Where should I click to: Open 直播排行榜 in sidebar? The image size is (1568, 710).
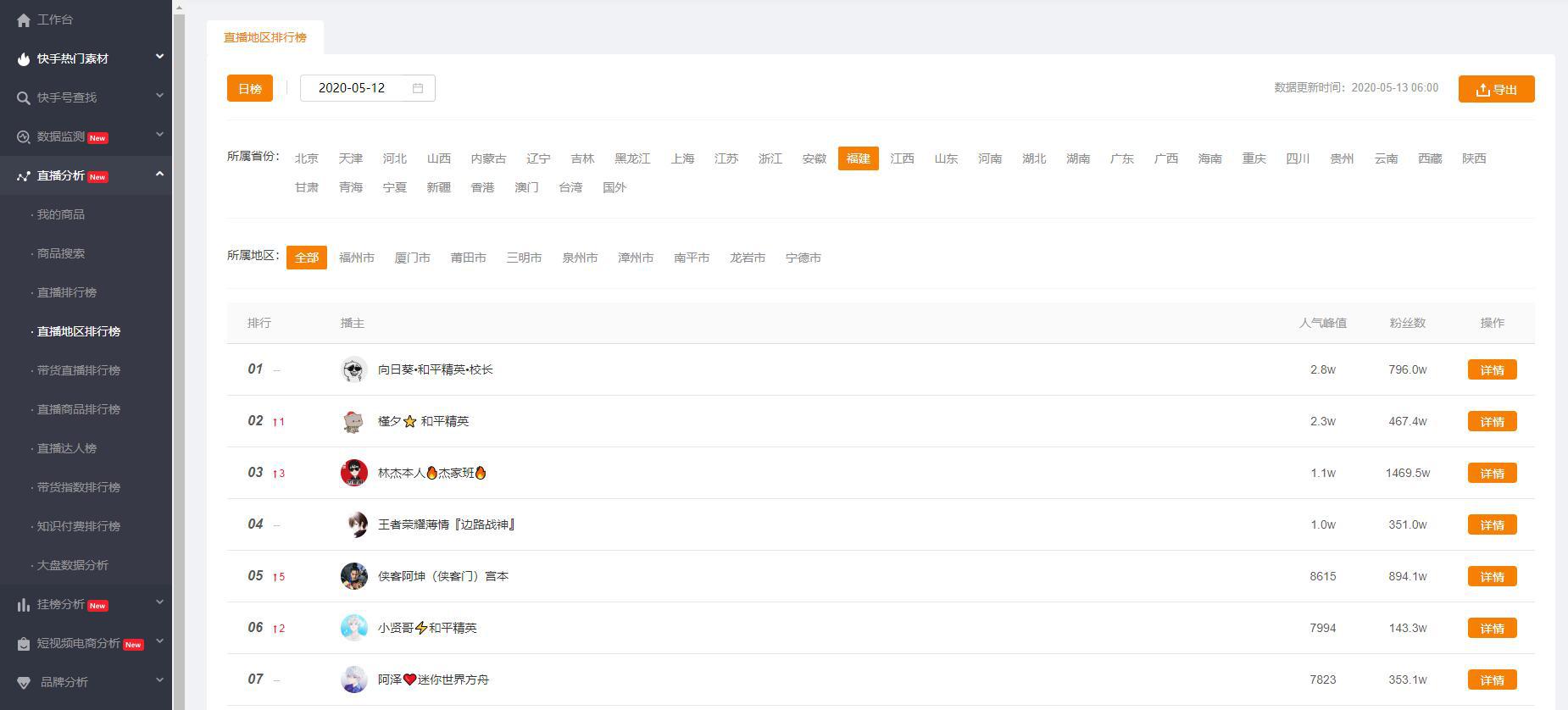pos(67,292)
